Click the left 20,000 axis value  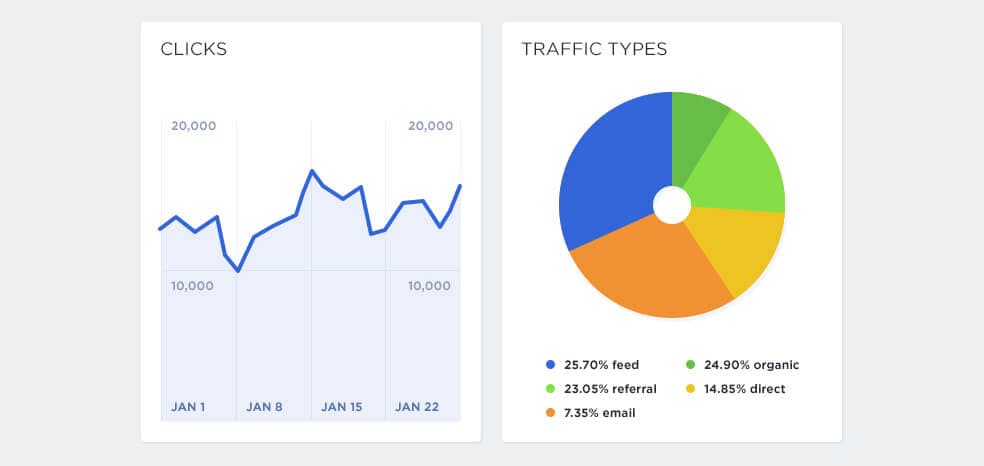click(193, 126)
